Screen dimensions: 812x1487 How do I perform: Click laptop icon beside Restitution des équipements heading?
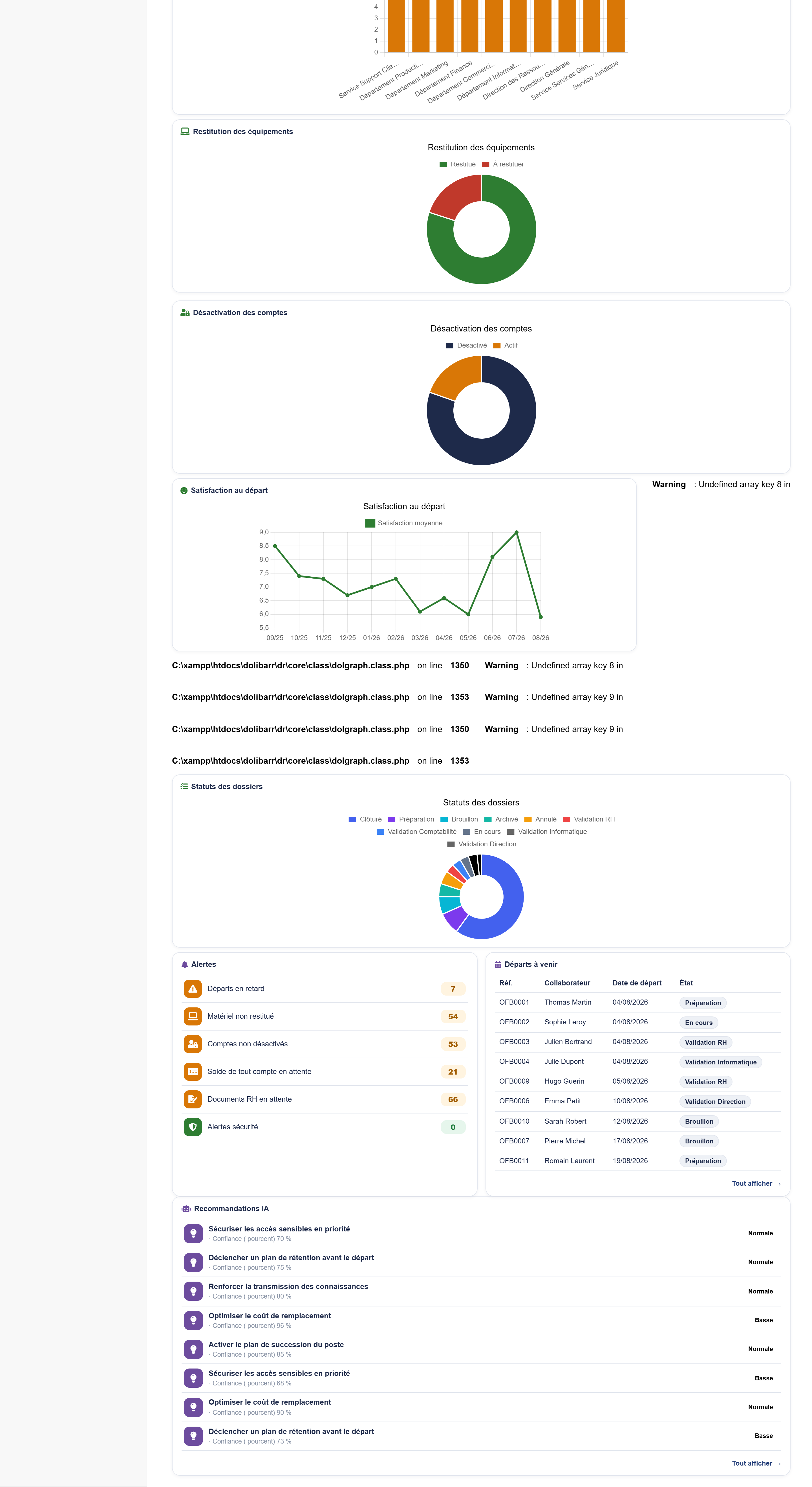[x=185, y=132]
